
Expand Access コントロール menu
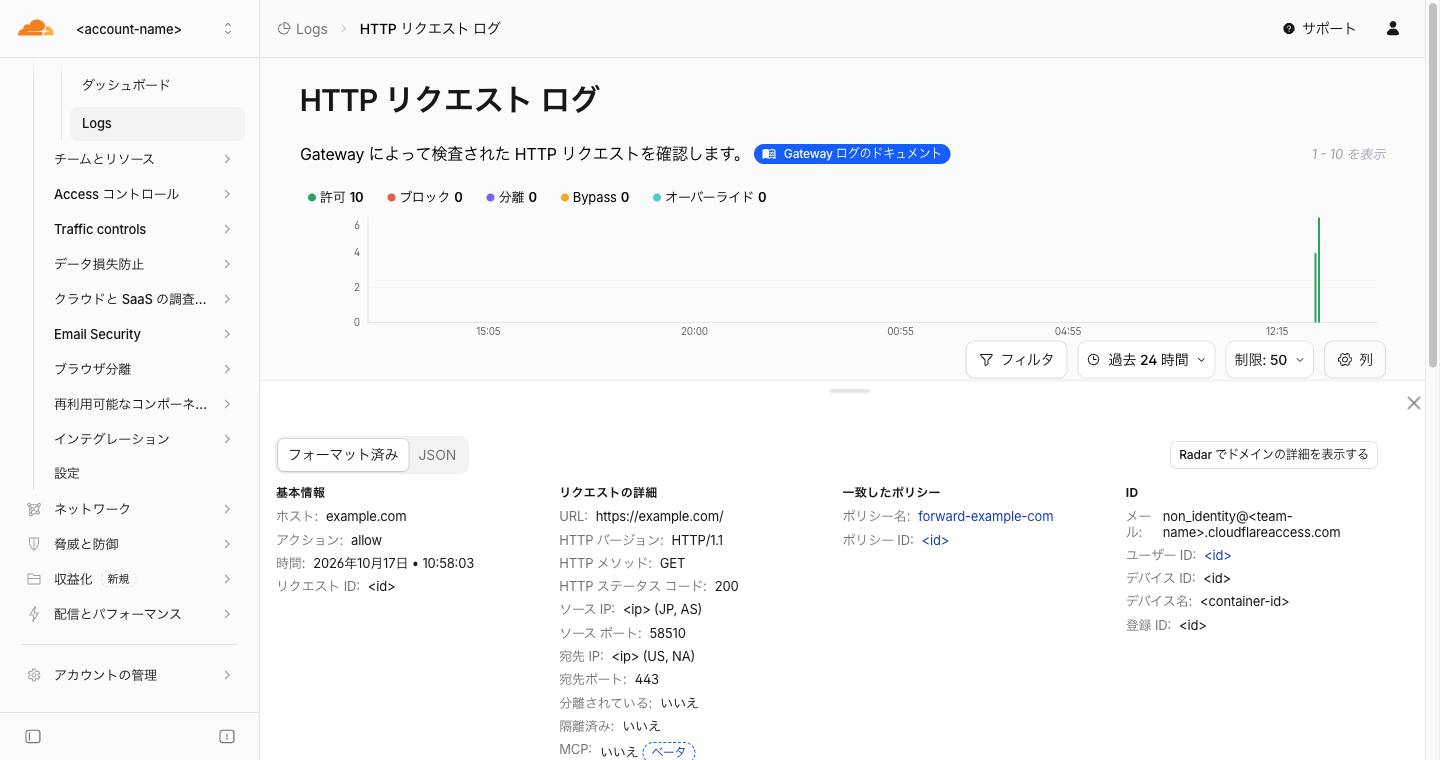pyautogui.click(x=144, y=194)
